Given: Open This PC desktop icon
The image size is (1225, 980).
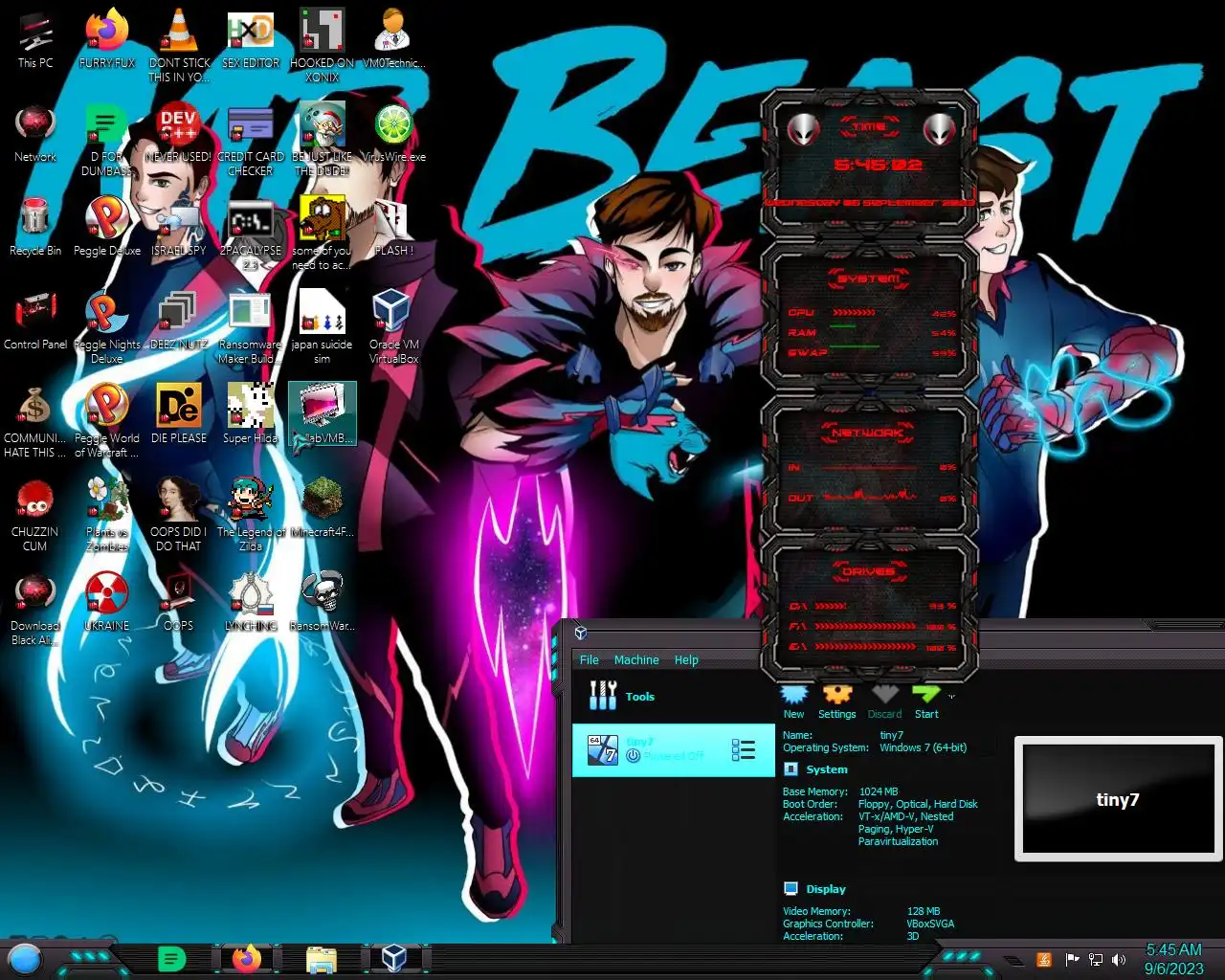Looking at the screenshot, I should [x=35, y=40].
